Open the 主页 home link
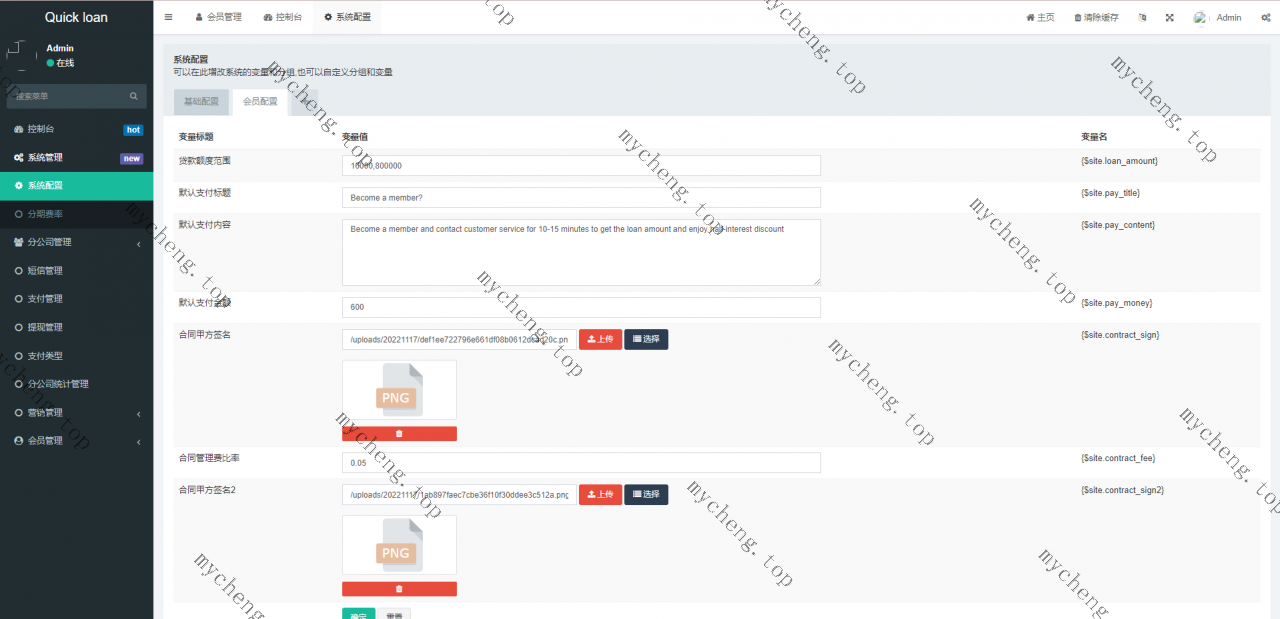This screenshot has height=619, width=1280. pyautogui.click(x=1040, y=17)
